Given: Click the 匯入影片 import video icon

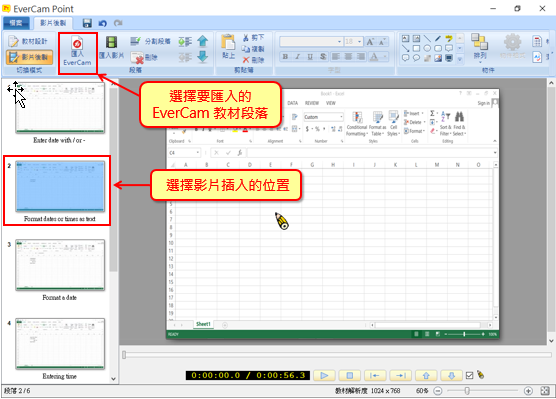Looking at the screenshot, I should point(111,47).
